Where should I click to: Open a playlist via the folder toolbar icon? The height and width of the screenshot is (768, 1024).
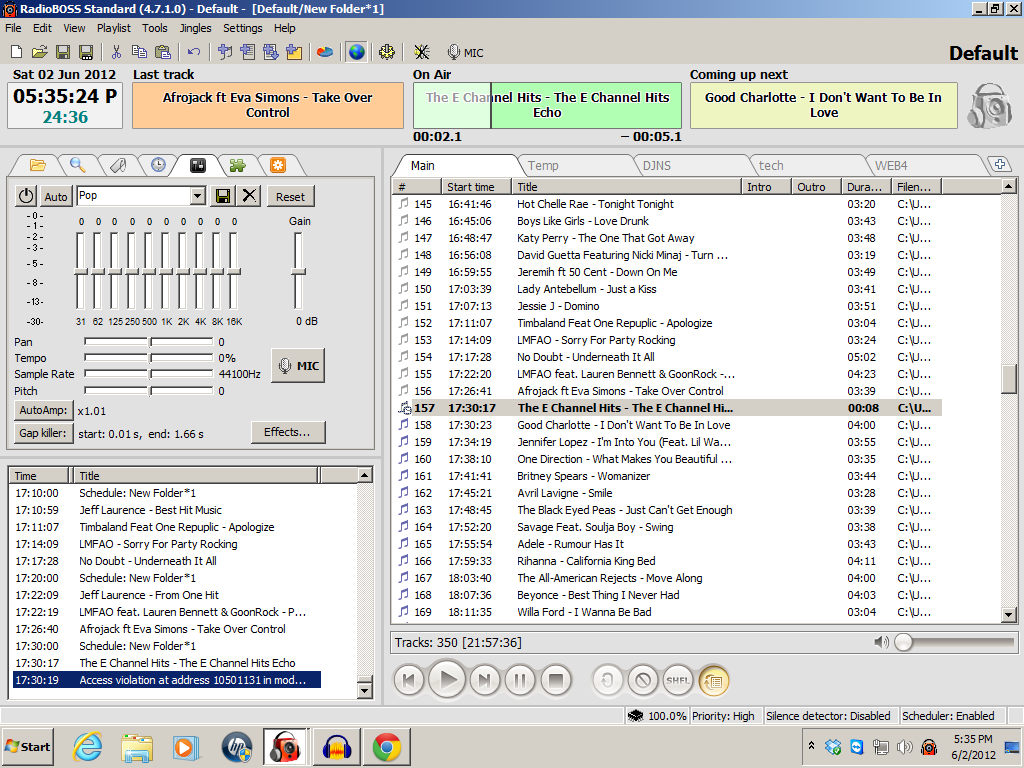coord(39,52)
